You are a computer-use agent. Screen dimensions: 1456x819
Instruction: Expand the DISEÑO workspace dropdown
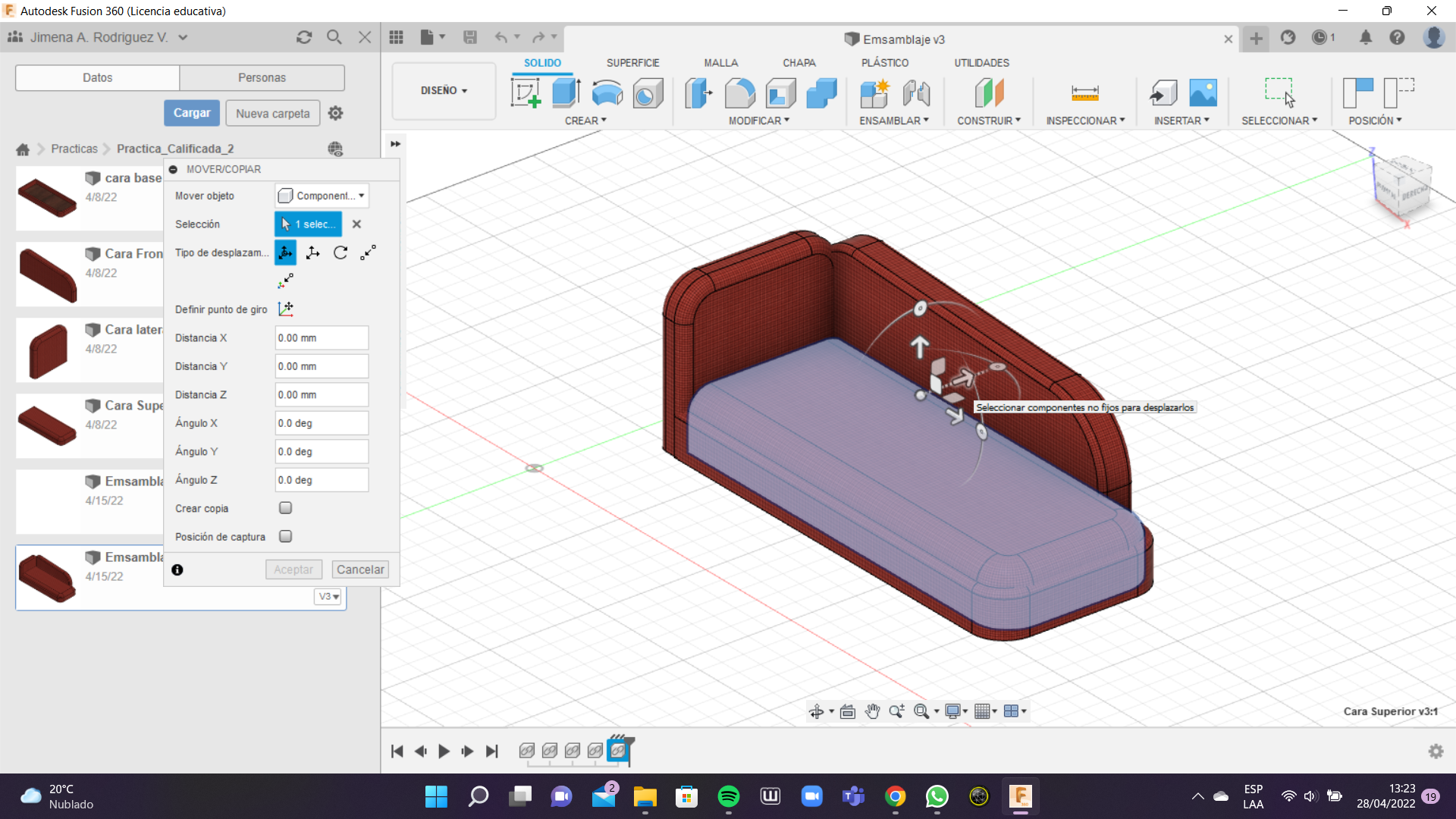[x=444, y=90]
